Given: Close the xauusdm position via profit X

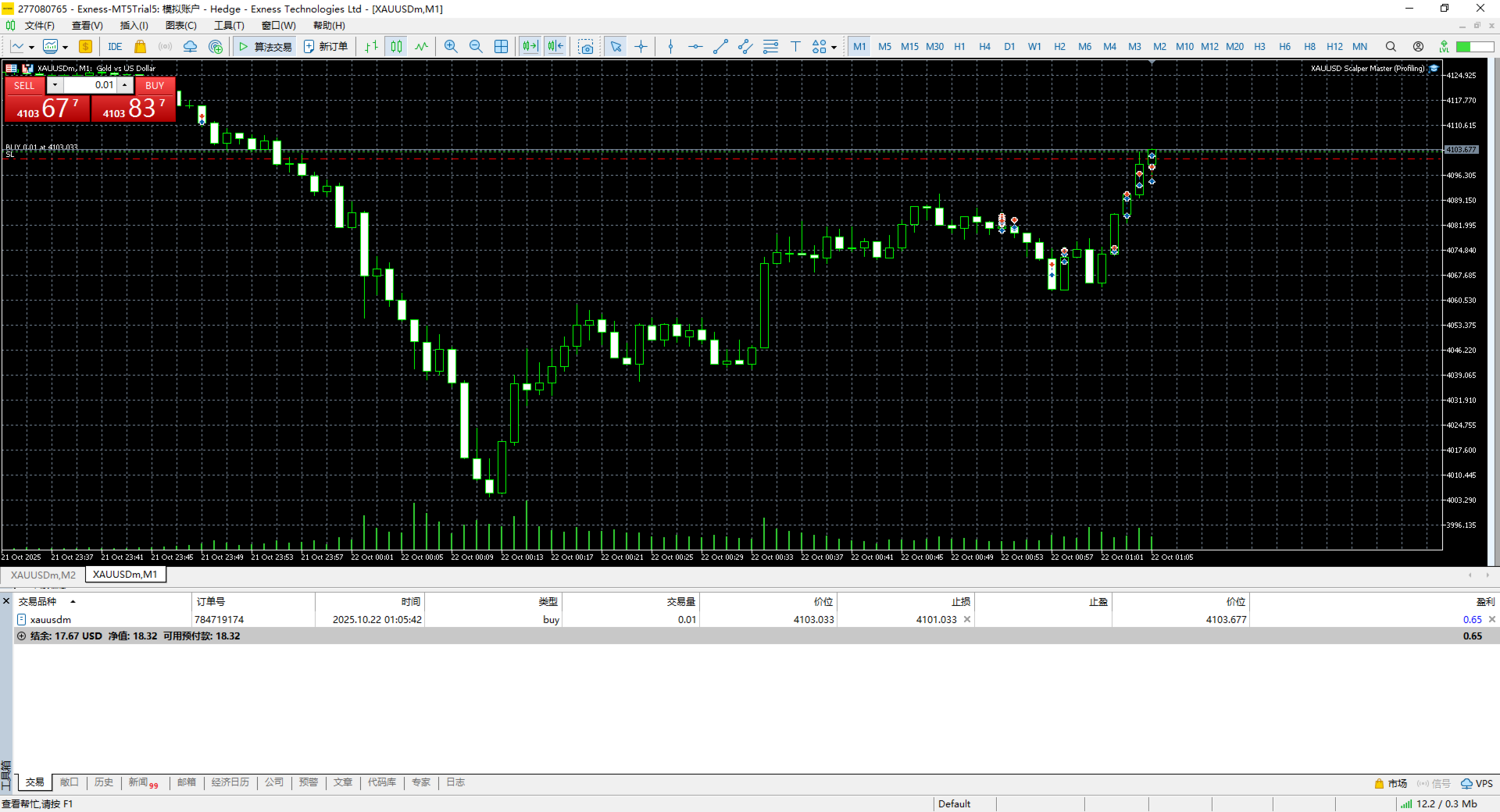Looking at the screenshot, I should tap(1492, 619).
